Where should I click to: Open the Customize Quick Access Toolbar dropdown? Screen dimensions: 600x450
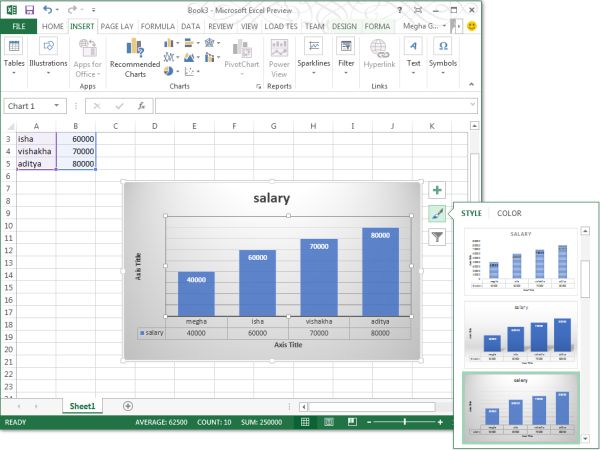point(94,10)
